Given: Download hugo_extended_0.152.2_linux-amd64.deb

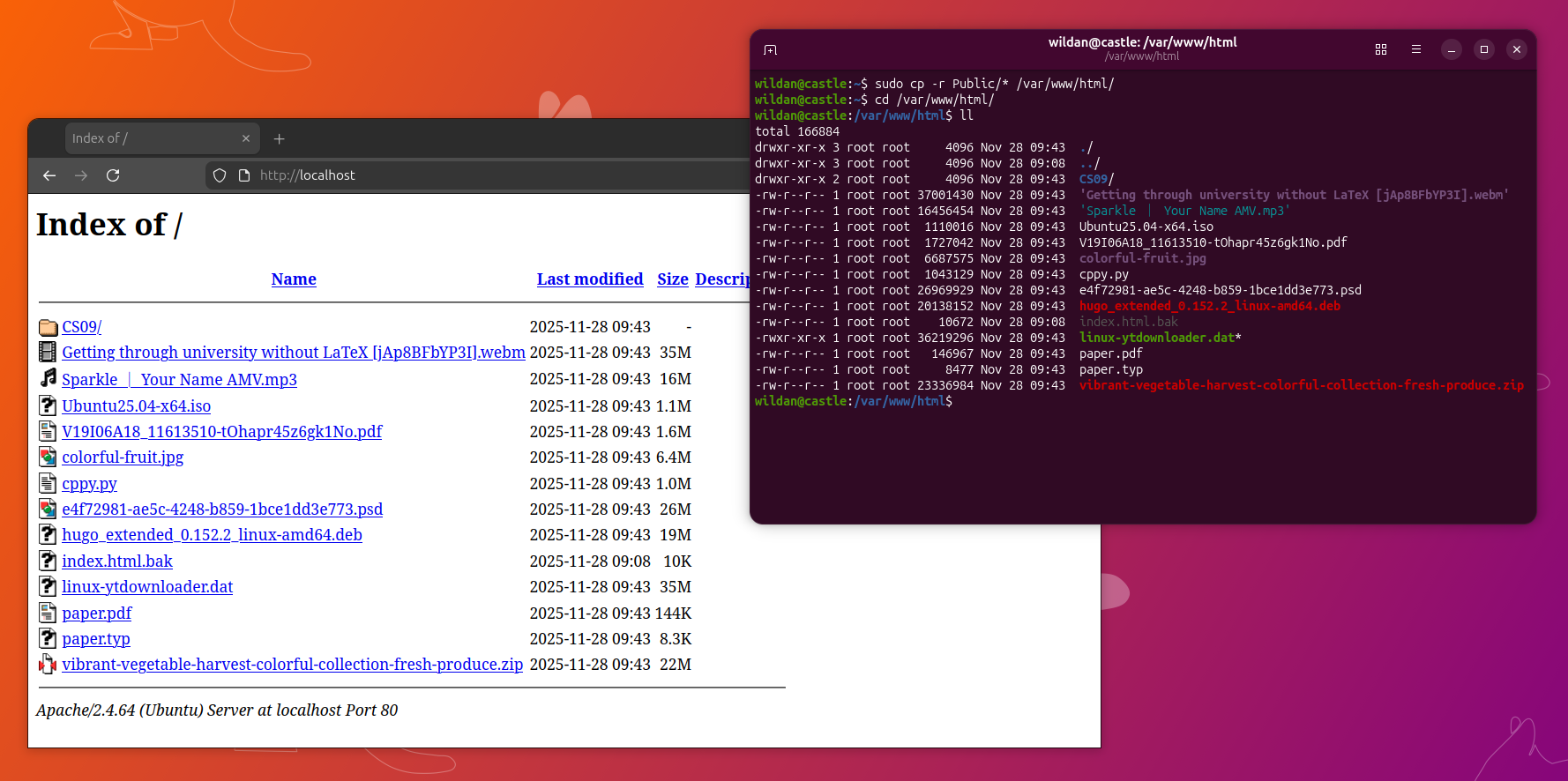Looking at the screenshot, I should [212, 535].
